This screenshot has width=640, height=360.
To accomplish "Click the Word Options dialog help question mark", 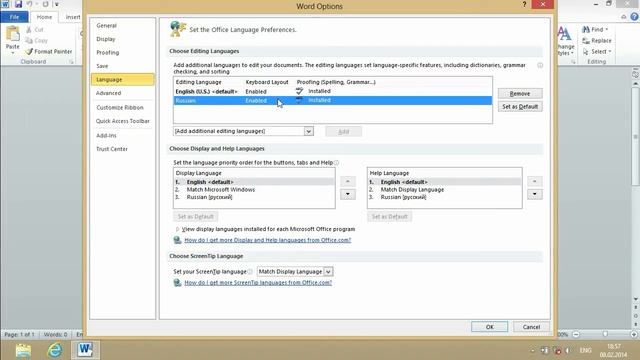I will coord(524,4).
